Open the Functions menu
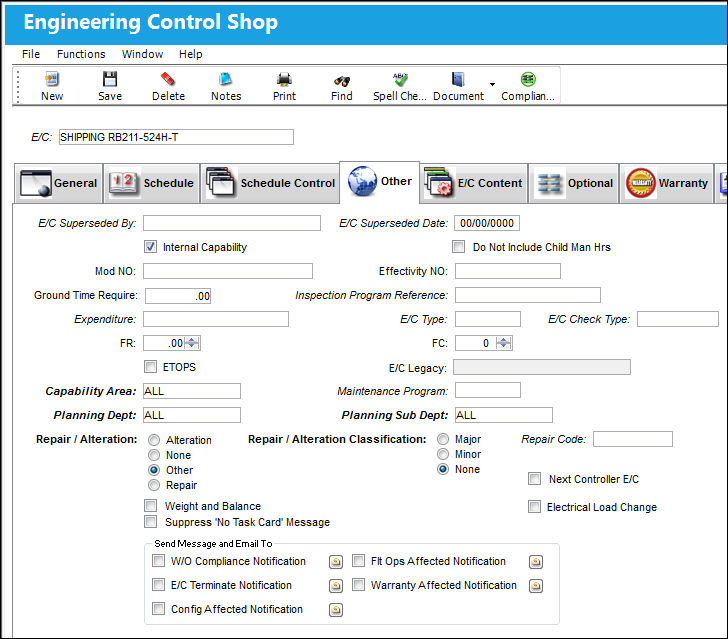 pos(81,54)
